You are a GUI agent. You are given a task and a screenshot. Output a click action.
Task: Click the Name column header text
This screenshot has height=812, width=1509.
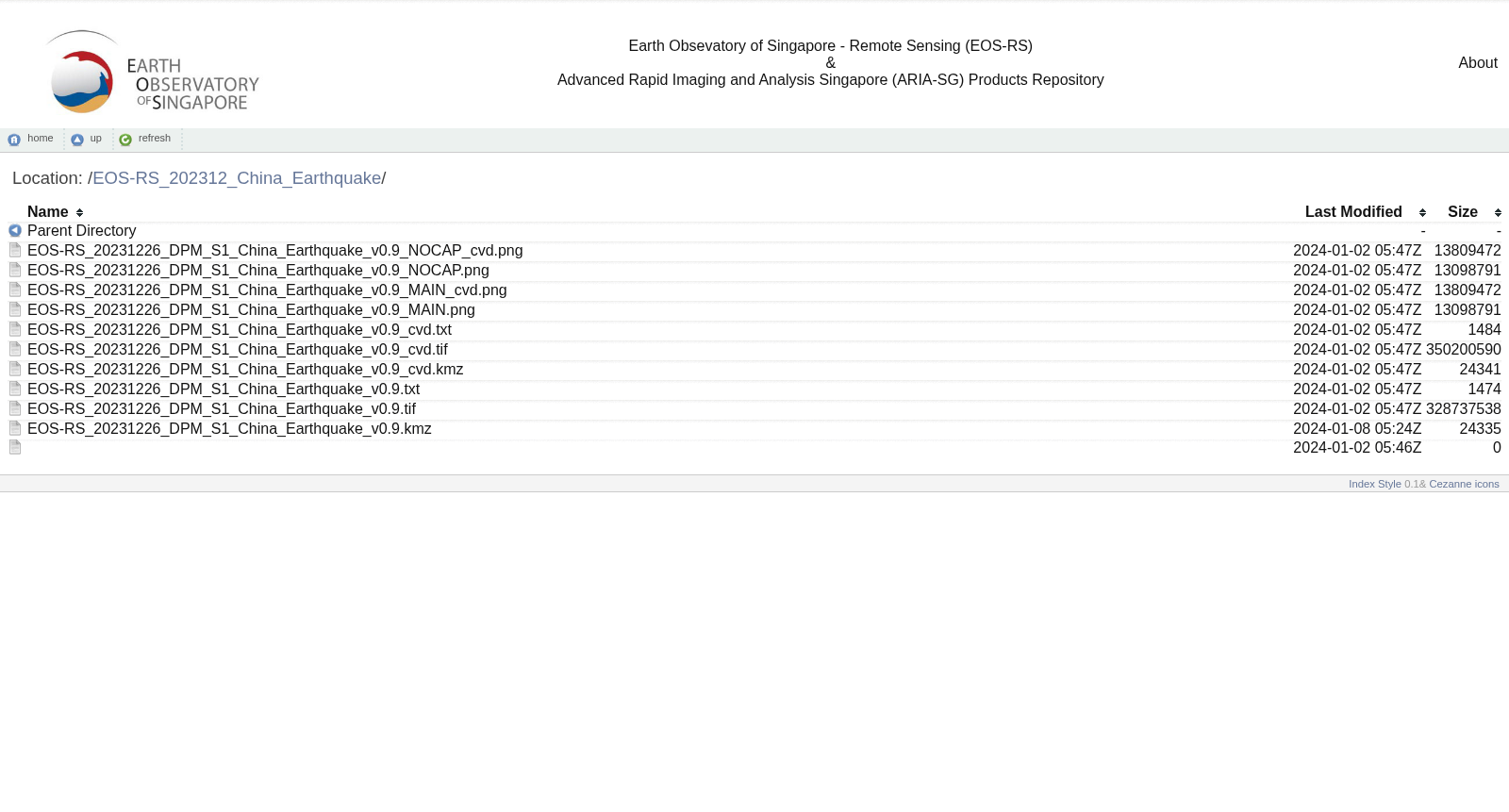click(x=48, y=212)
